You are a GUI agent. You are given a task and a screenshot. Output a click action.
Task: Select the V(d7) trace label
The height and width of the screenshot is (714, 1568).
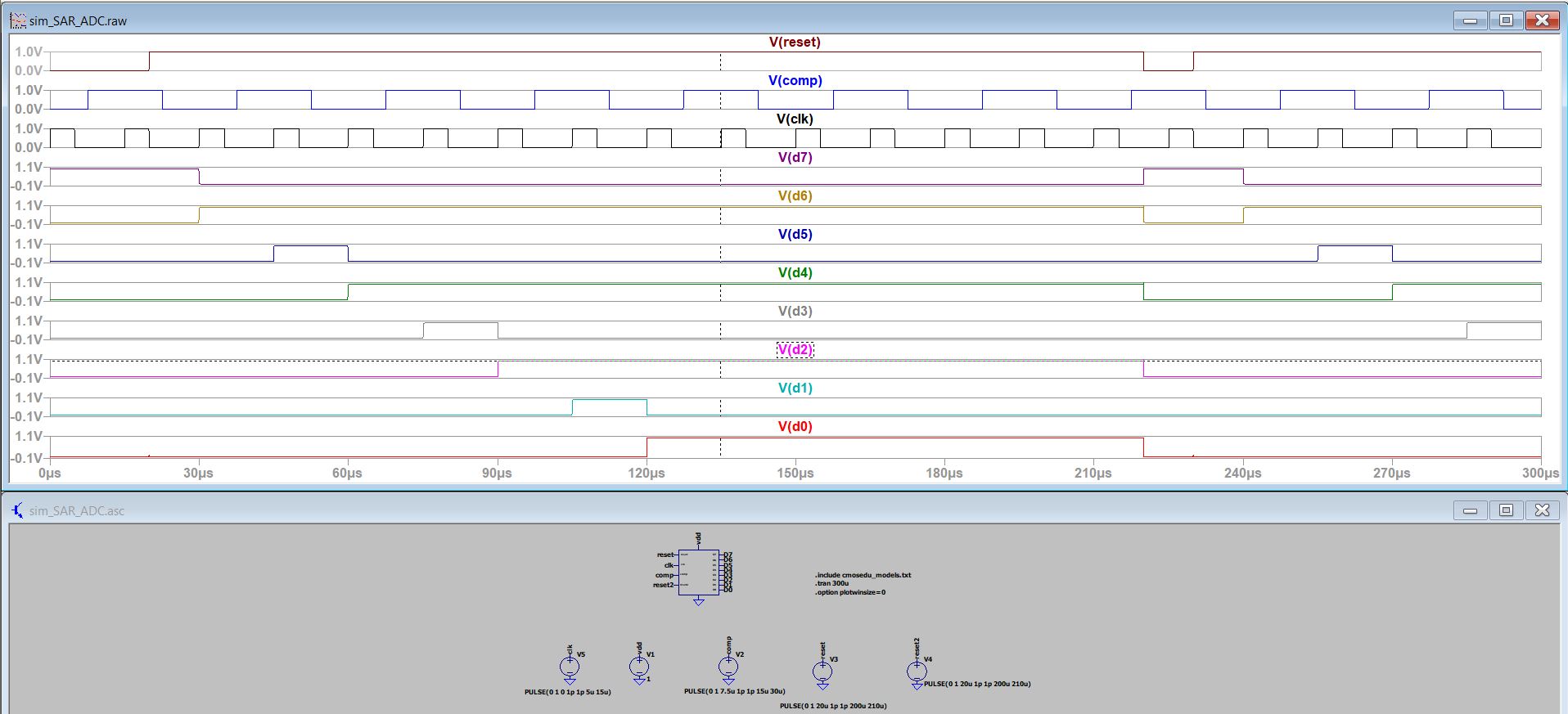coord(794,157)
